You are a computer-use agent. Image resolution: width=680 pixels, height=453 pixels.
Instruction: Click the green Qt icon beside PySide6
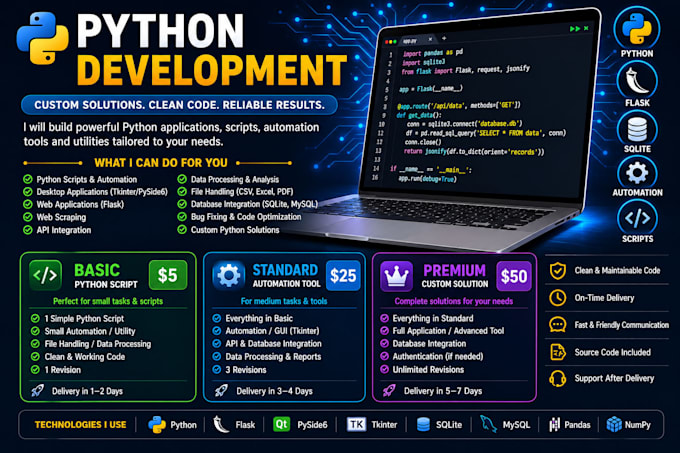[281, 424]
